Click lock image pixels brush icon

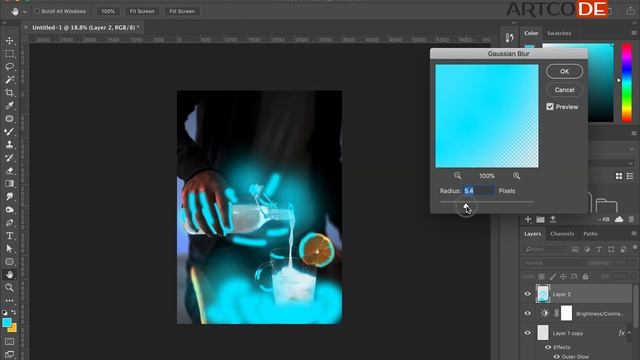[552, 276]
